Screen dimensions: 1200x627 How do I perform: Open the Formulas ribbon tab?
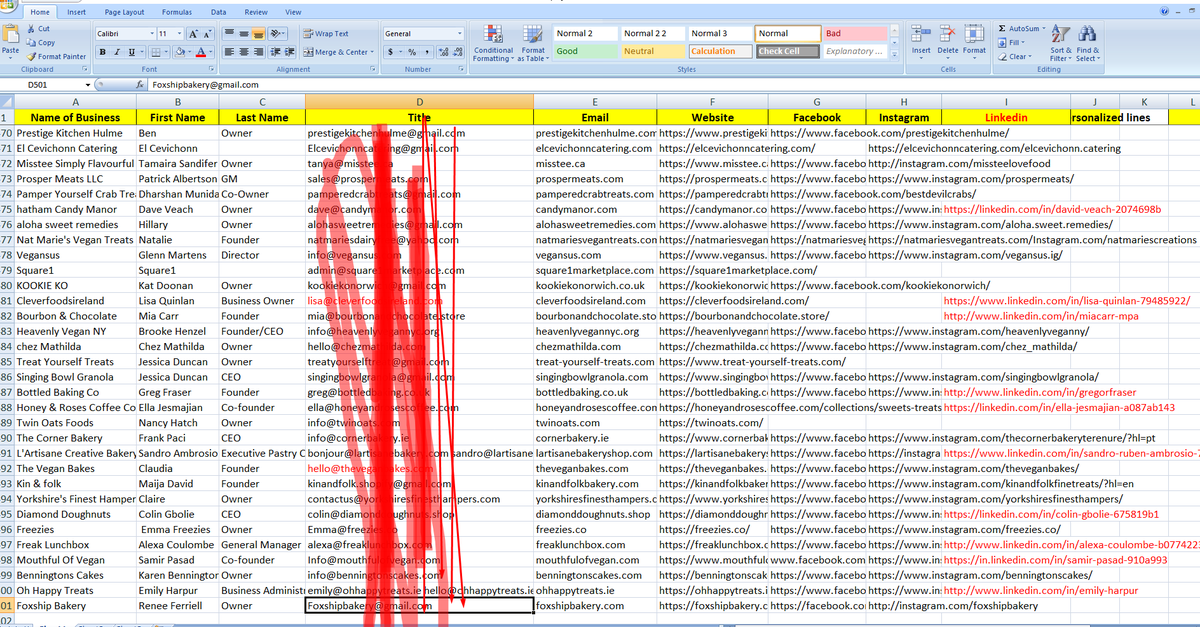click(177, 12)
